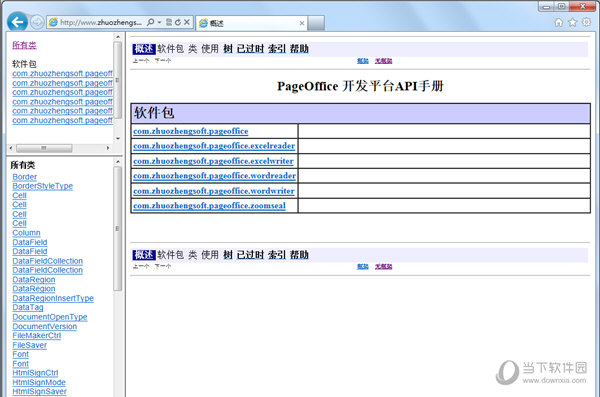Stop loading with the X icon in address bar
600x397 pixels.
click(x=187, y=22)
